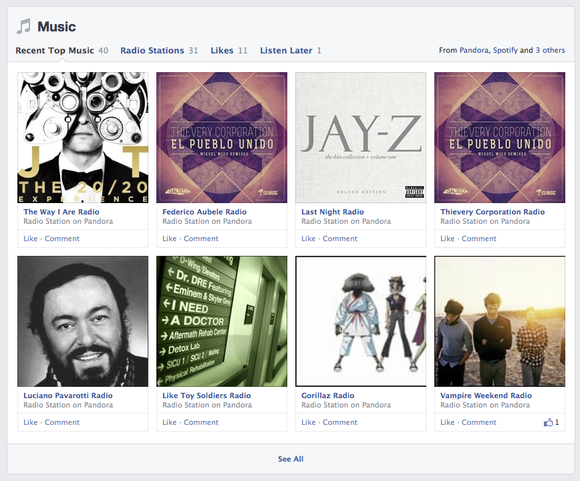Comment on Like Toy Soldiers Radio
This screenshot has width=580, height=481.
pos(201,422)
